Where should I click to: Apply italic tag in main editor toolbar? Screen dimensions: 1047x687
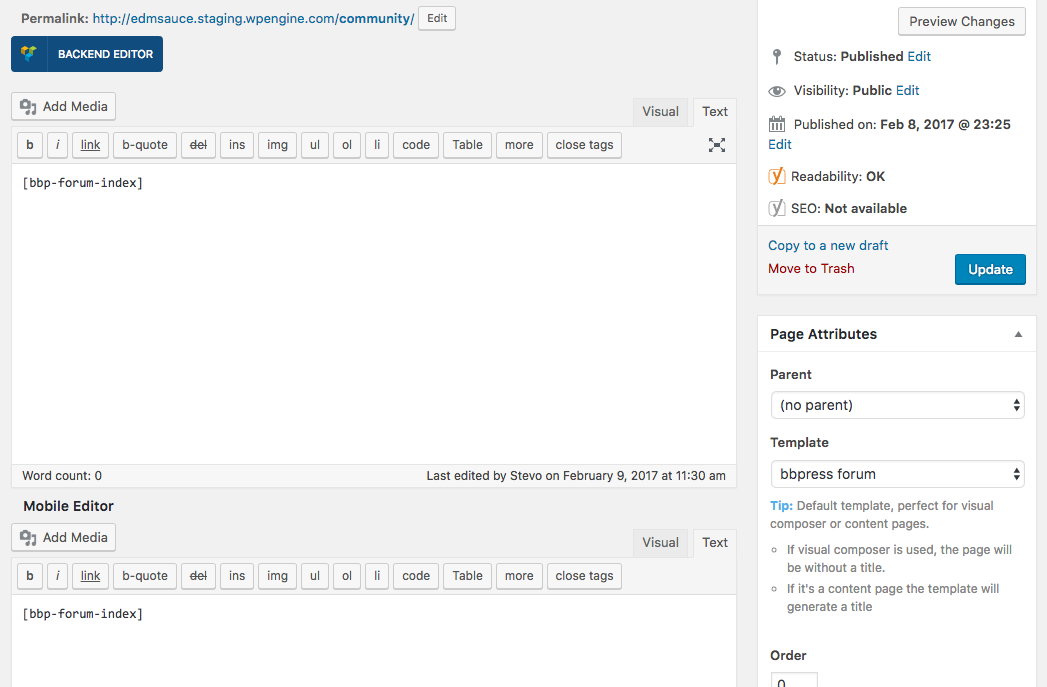tap(57, 145)
